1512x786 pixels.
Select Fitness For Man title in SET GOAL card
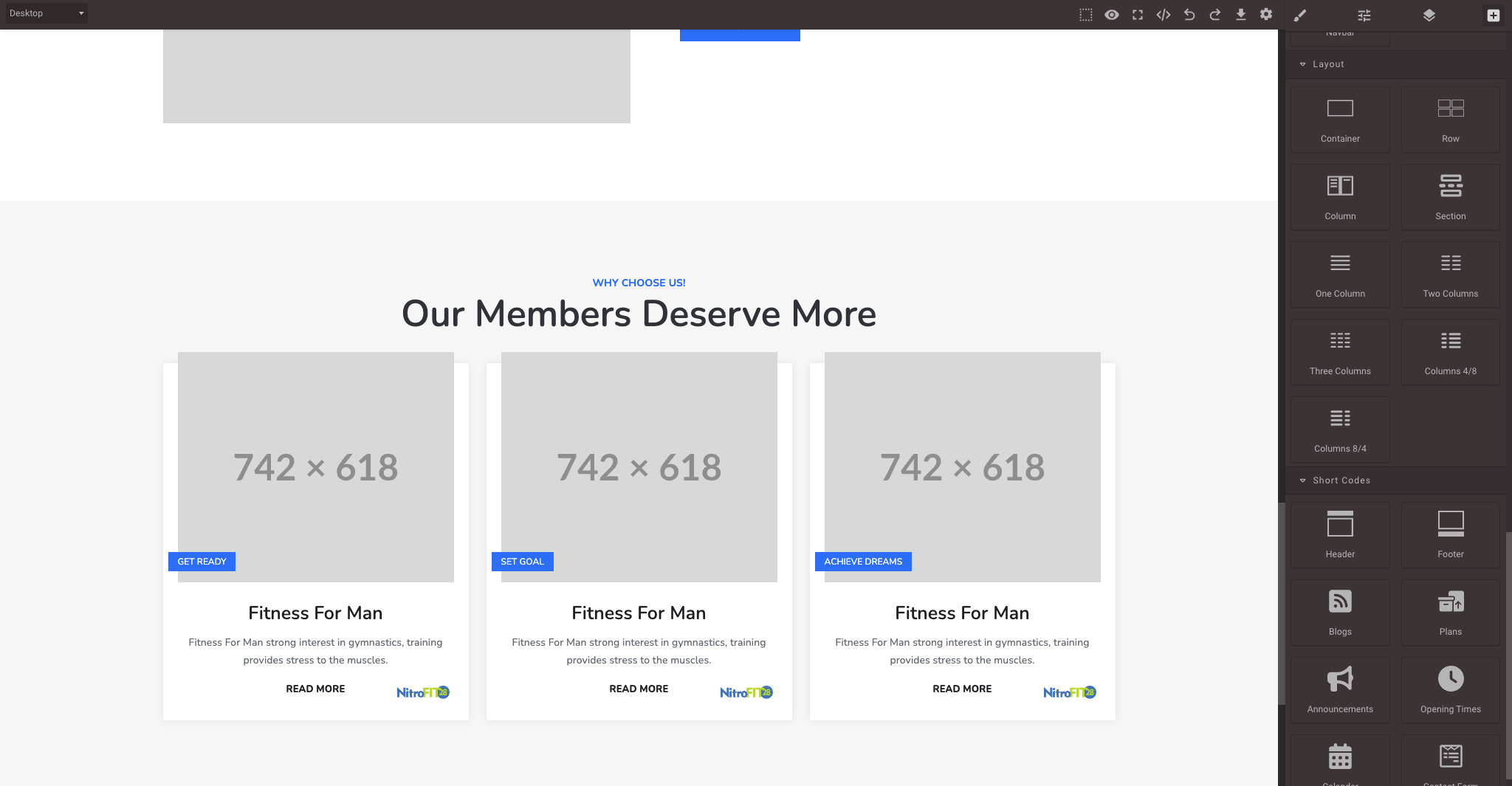[639, 613]
